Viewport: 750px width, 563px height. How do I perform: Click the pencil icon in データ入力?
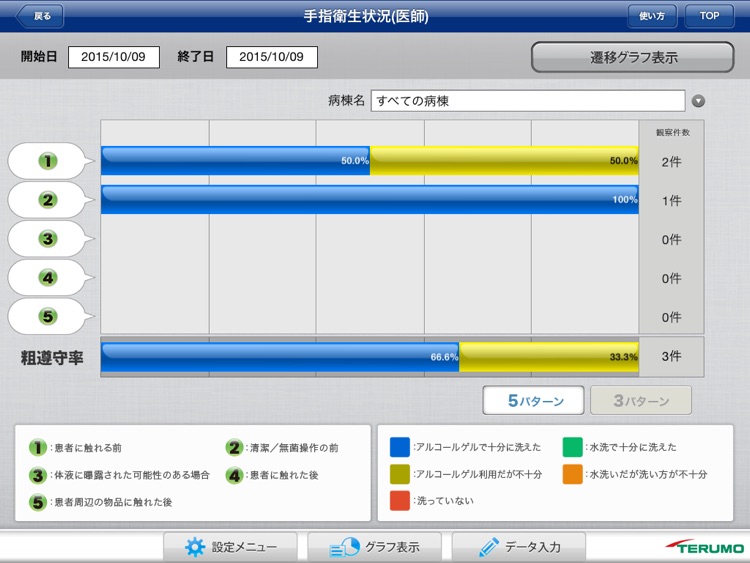click(489, 547)
